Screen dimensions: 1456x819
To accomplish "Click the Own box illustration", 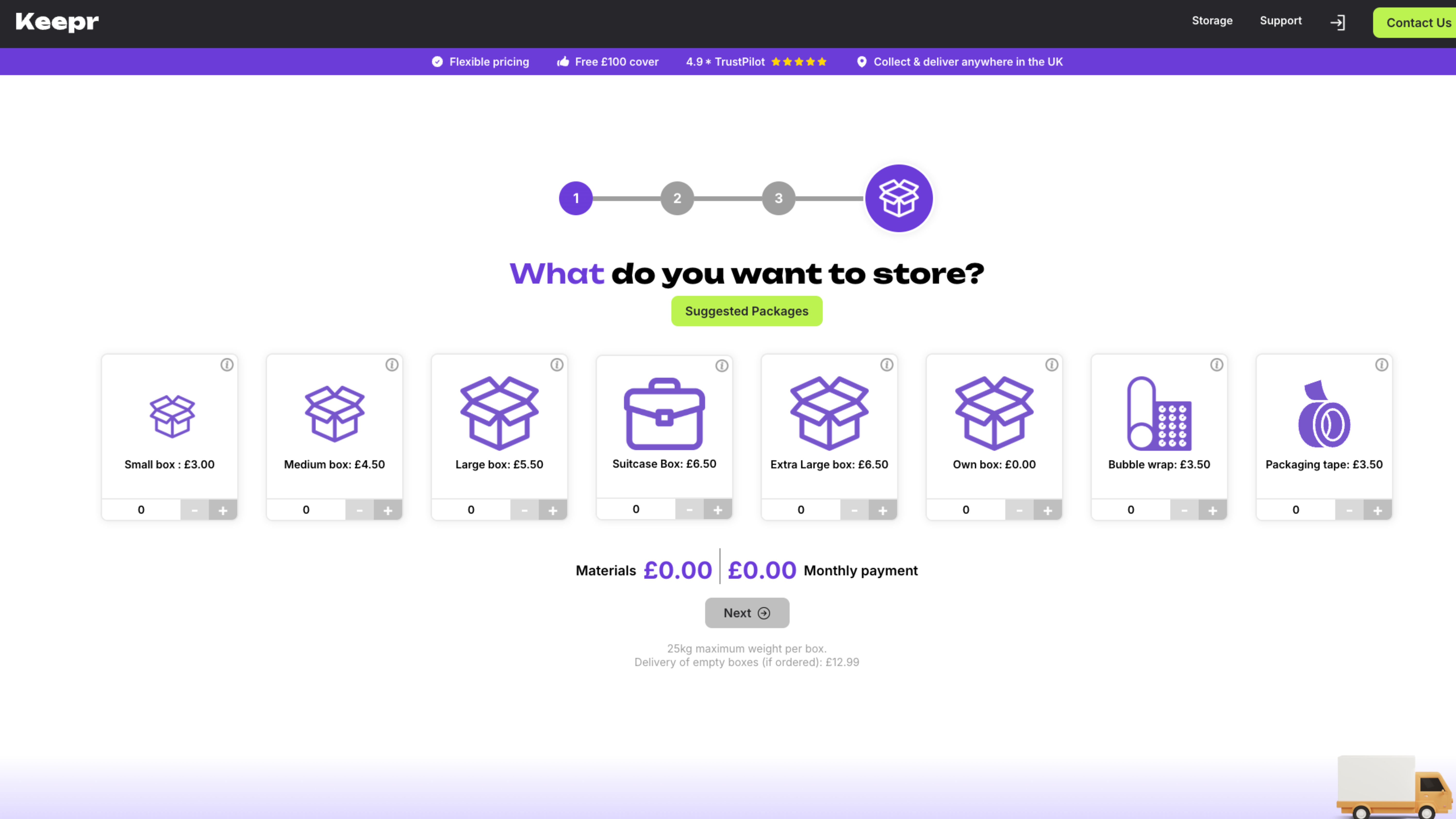I will coord(994,413).
